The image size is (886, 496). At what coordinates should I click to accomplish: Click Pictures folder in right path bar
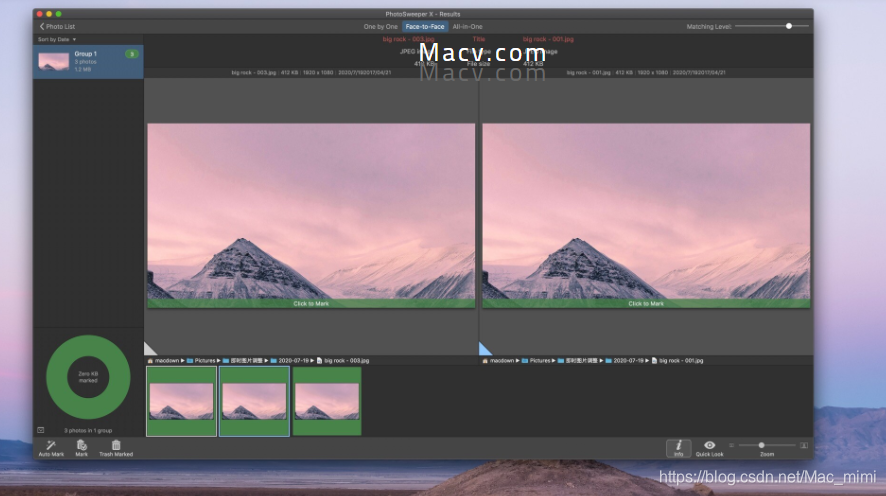click(x=536, y=360)
